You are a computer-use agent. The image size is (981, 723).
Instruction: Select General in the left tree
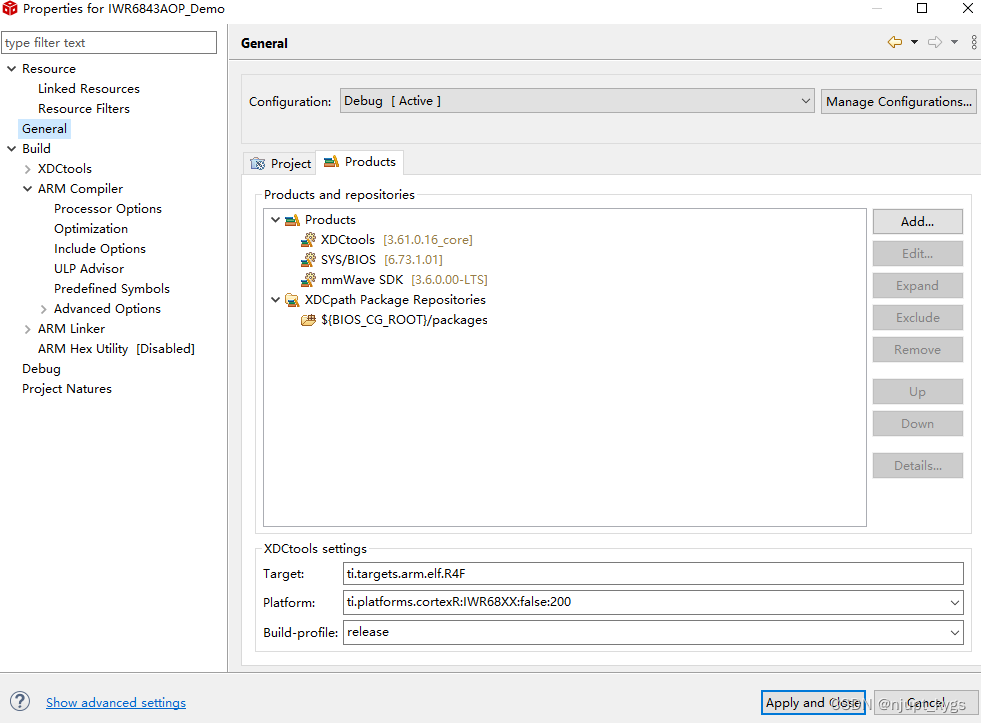44,128
